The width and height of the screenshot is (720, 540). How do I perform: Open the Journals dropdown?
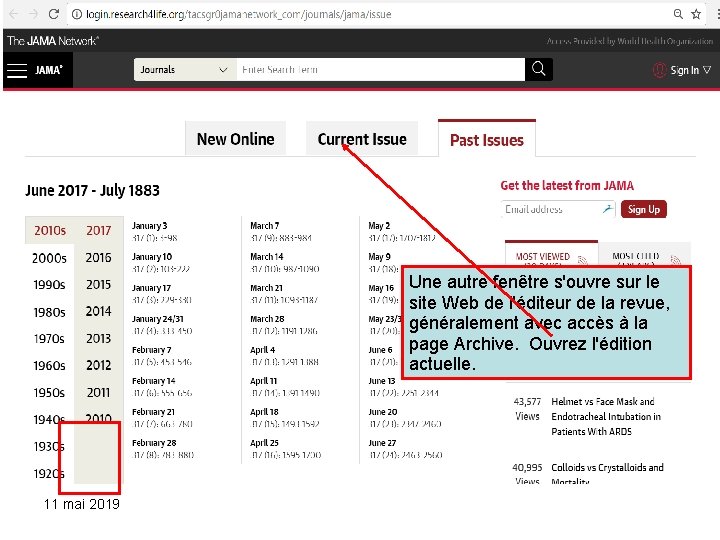pos(185,70)
